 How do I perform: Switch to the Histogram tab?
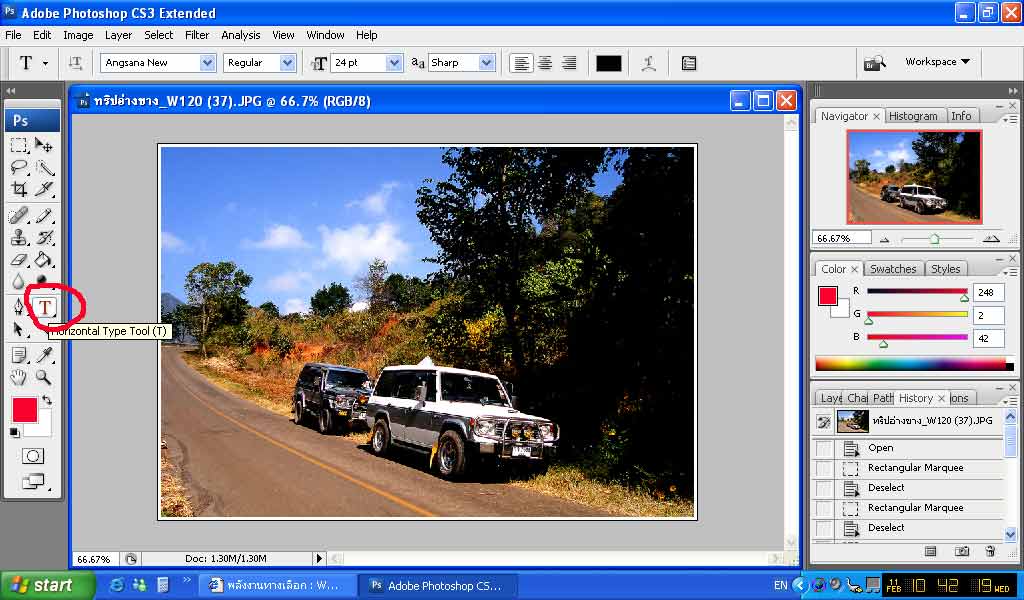(x=913, y=116)
